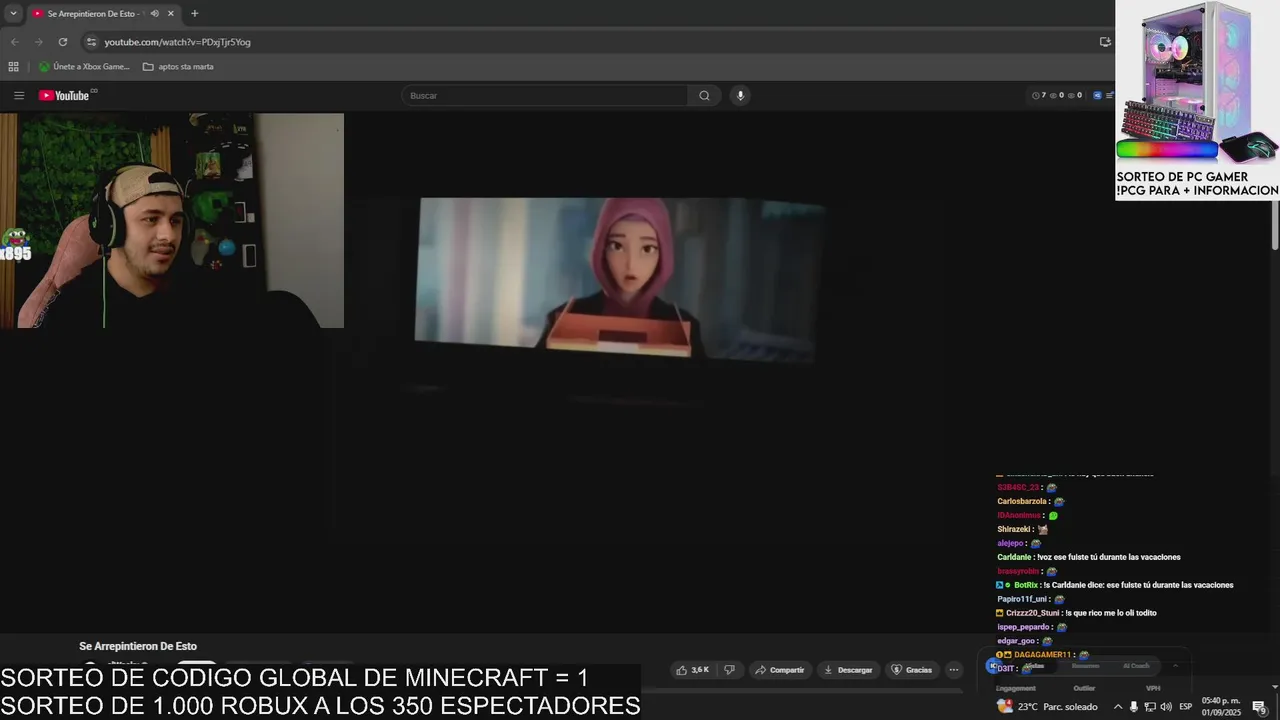Show hidden system tray icons
This screenshot has width=1280, height=720.
1117,706
